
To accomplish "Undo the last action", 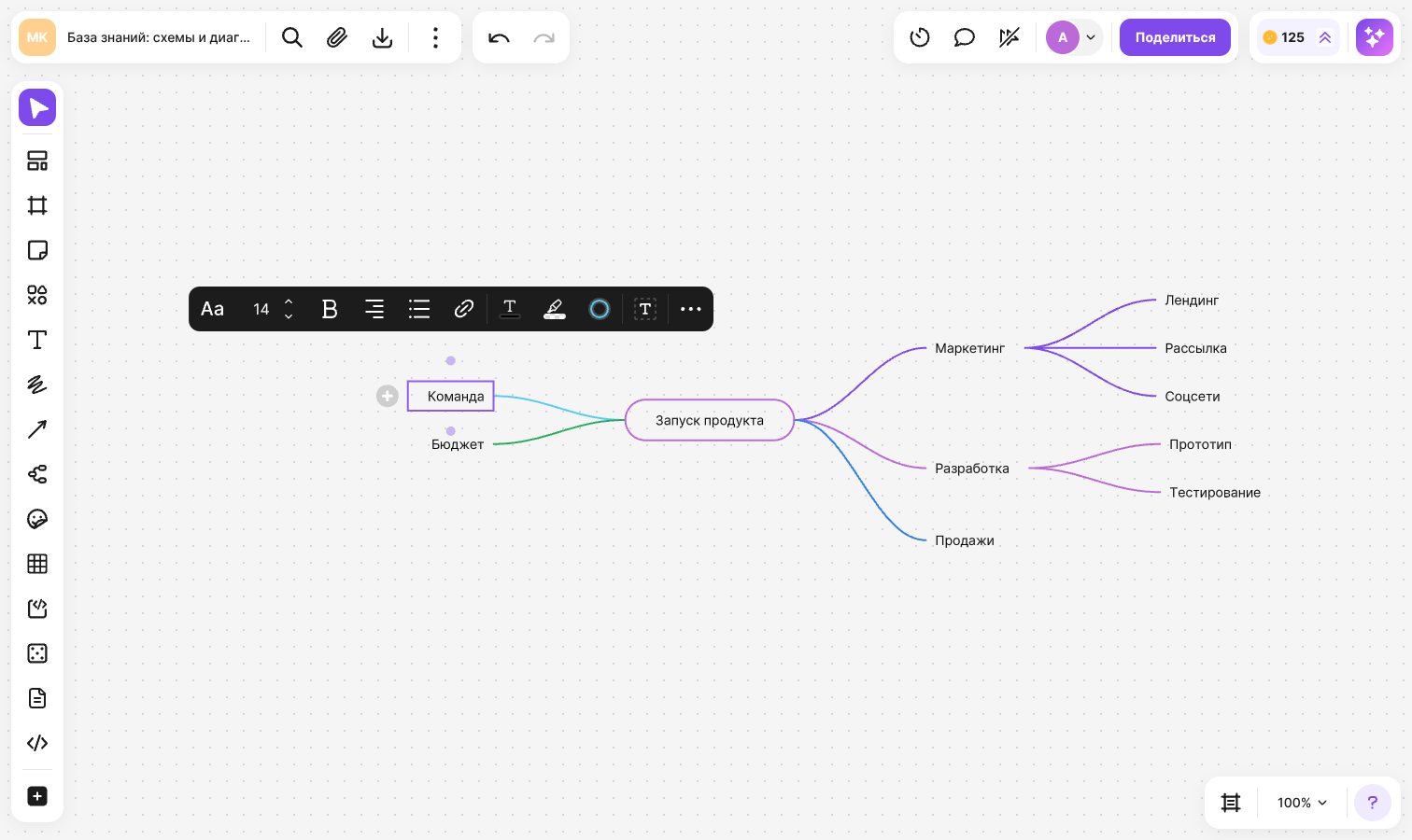I will (499, 37).
